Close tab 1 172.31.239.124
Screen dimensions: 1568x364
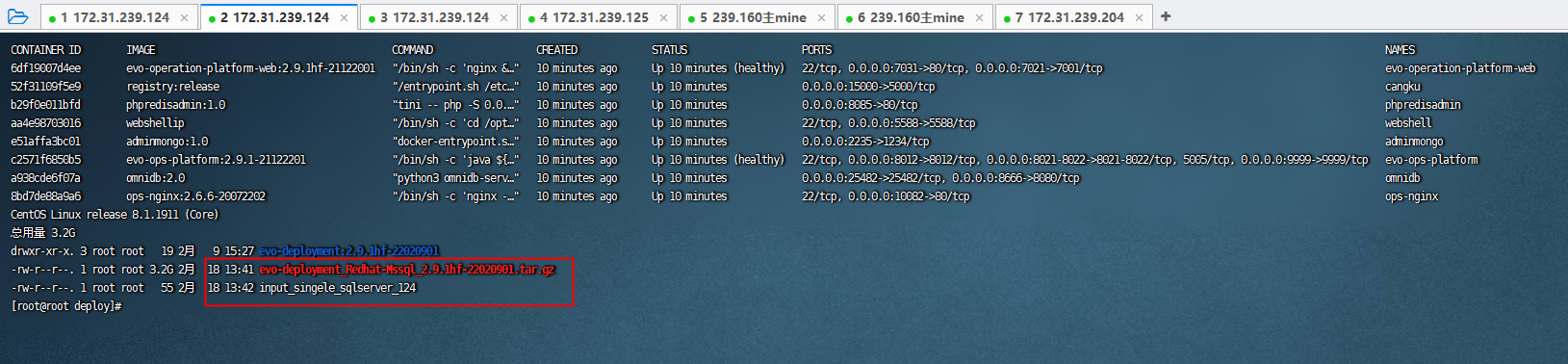pyautogui.click(x=185, y=17)
